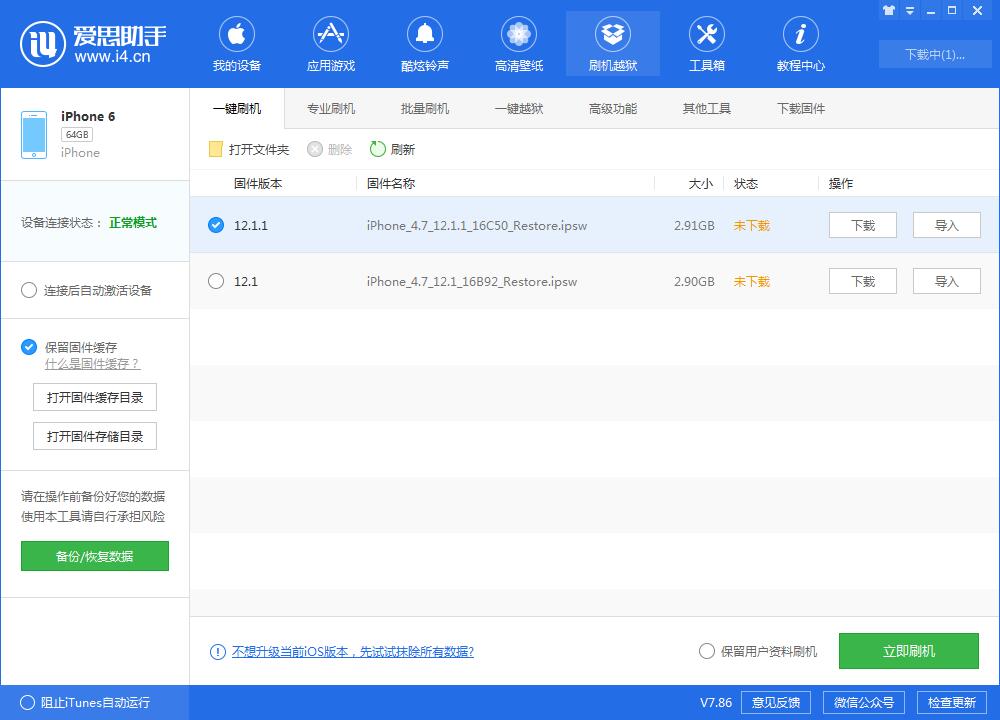Open the 应用游戏 app store section
The height and width of the screenshot is (720, 1000).
click(x=330, y=43)
